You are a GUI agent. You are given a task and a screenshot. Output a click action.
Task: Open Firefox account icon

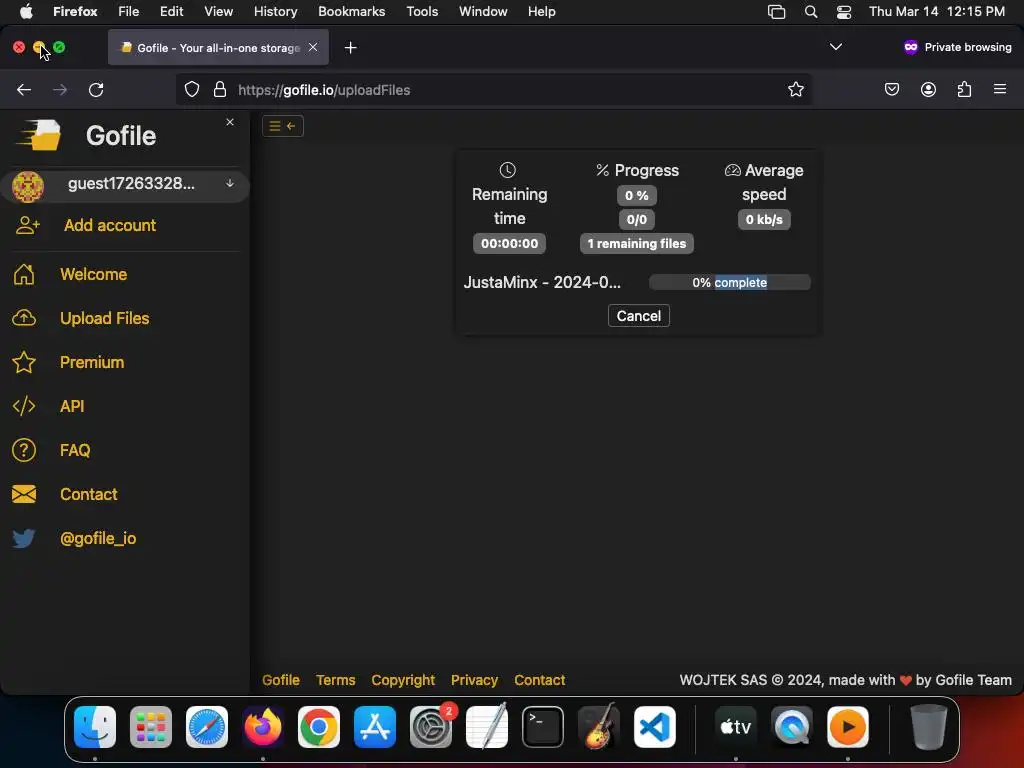point(928,89)
